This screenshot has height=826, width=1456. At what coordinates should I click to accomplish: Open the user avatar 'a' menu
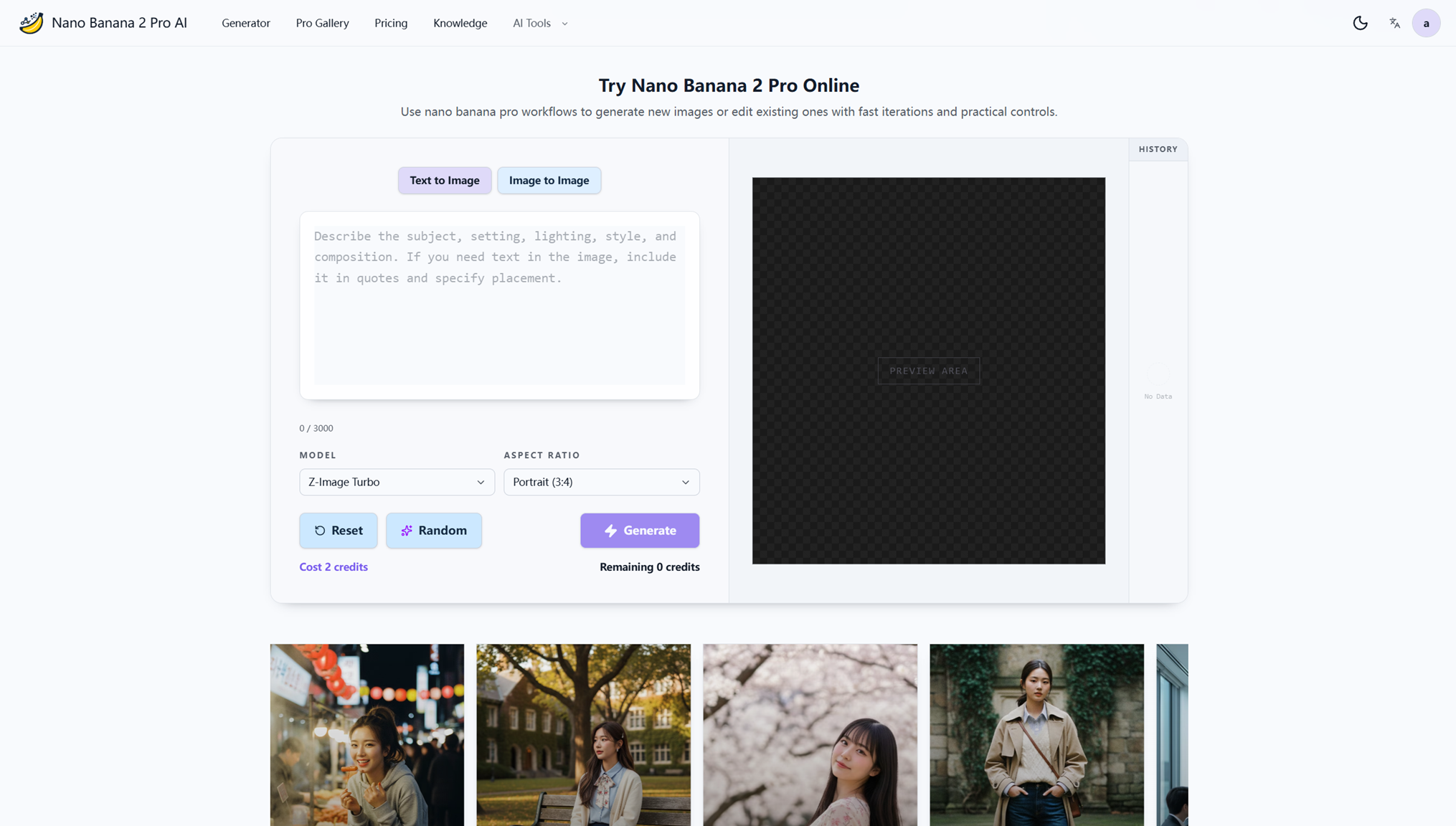[x=1426, y=23]
